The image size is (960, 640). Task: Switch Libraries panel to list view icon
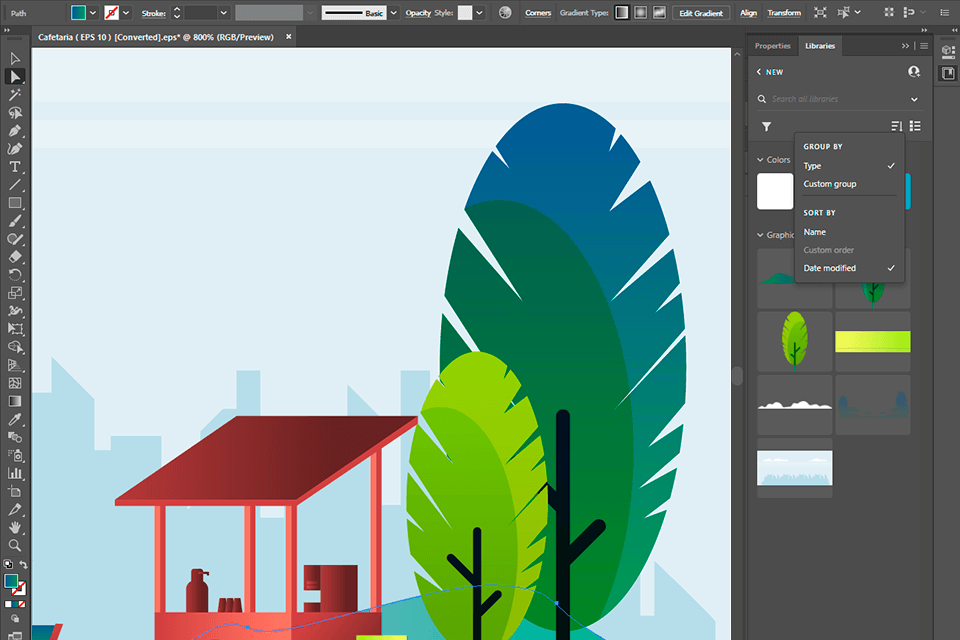click(915, 126)
